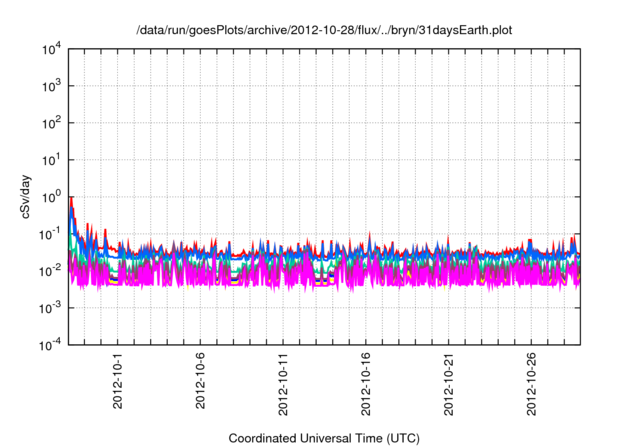Click the initial spike peak near 10^0

pos(70,199)
